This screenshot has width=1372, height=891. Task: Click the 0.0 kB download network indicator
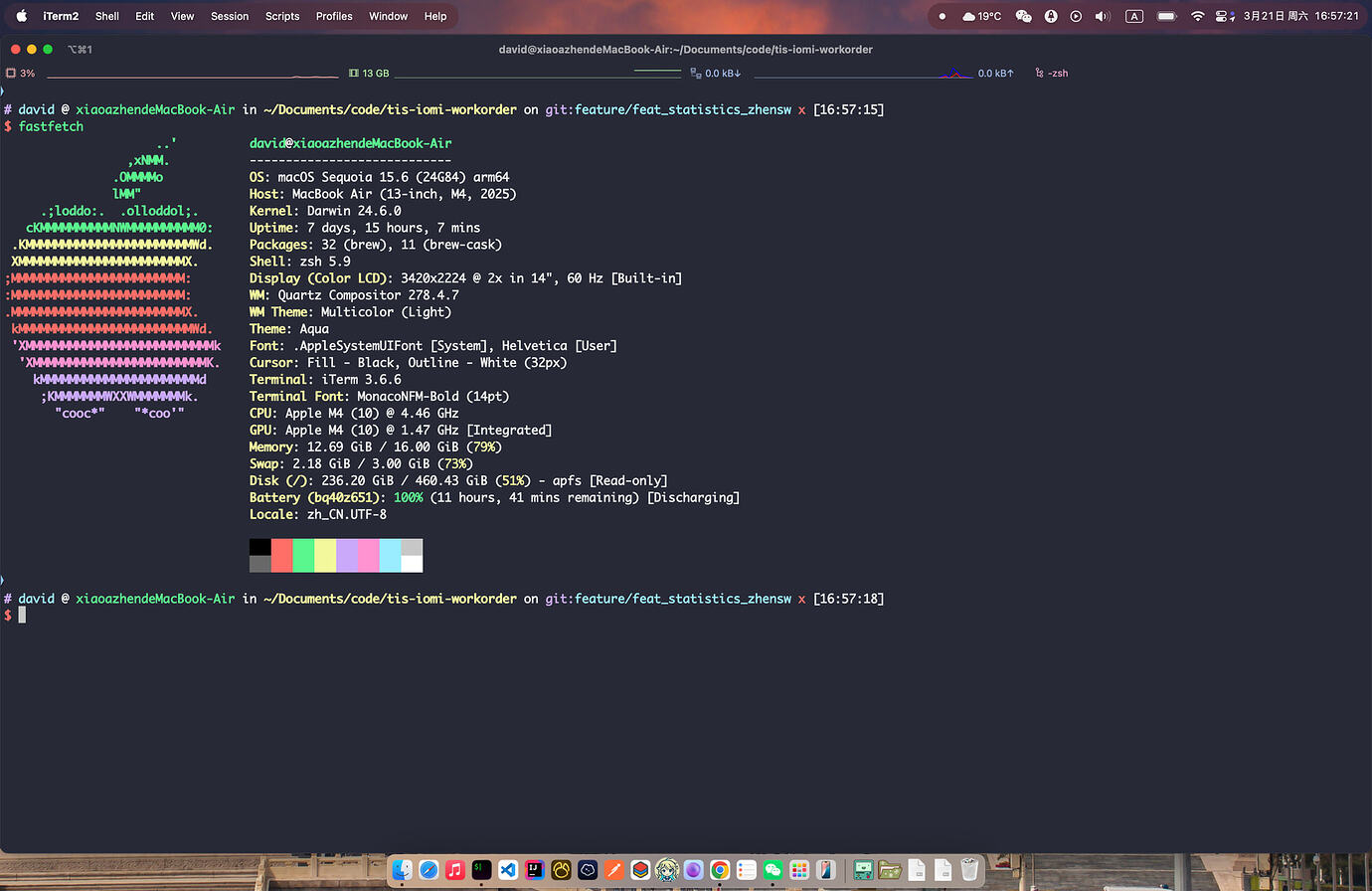coord(716,74)
